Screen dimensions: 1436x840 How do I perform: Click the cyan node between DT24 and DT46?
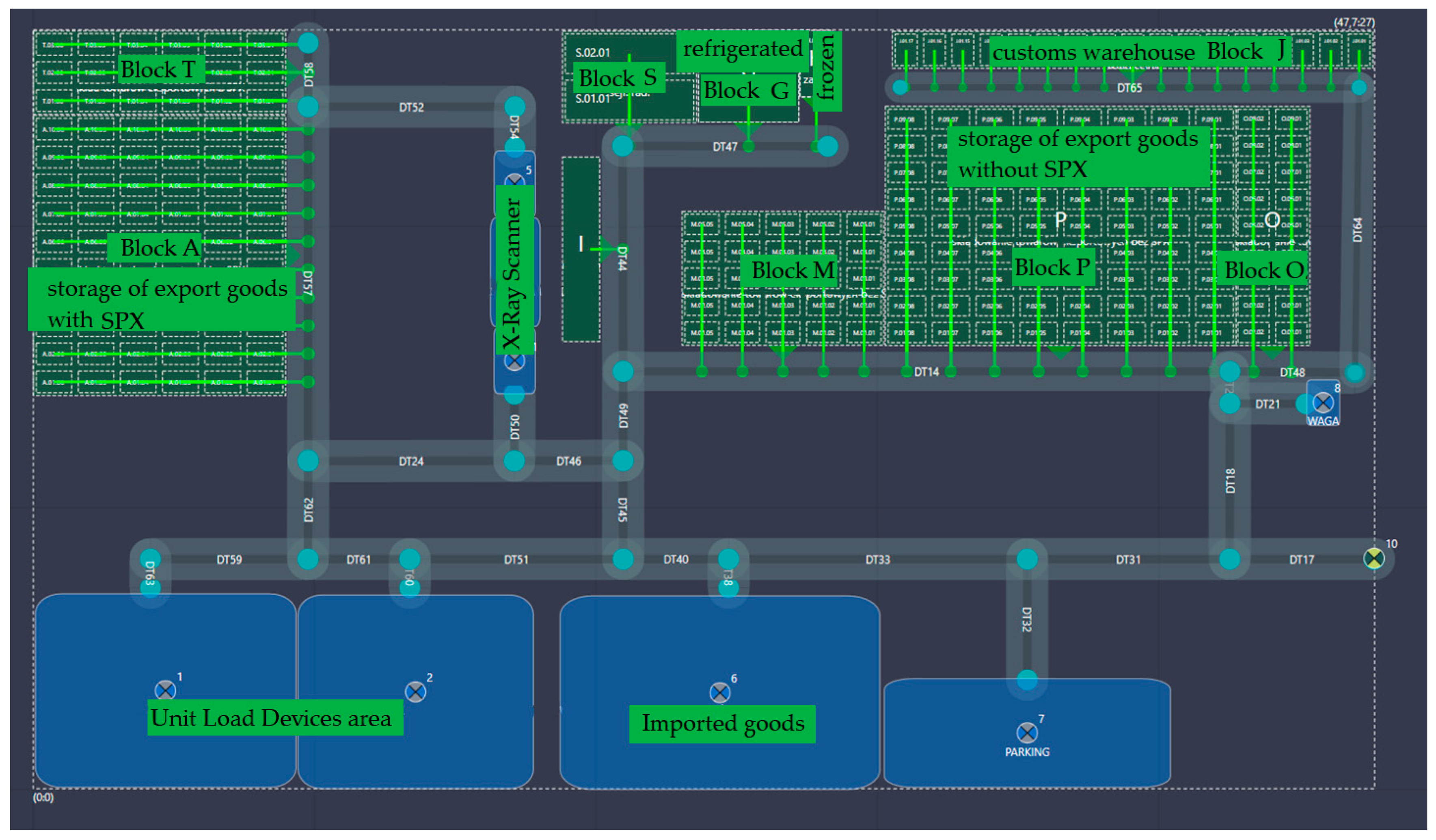pos(514,461)
